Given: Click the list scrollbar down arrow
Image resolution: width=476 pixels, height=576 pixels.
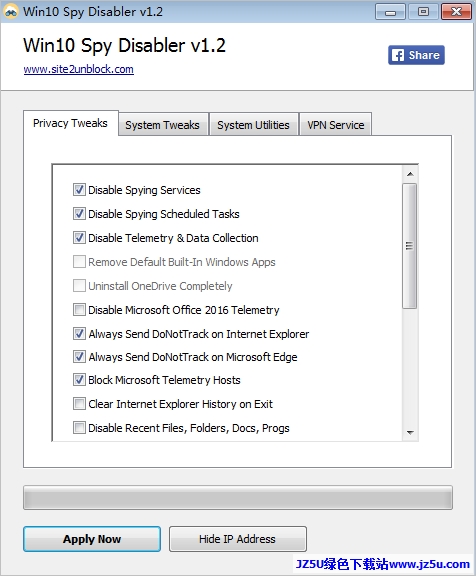Looking at the screenshot, I should click(x=410, y=433).
